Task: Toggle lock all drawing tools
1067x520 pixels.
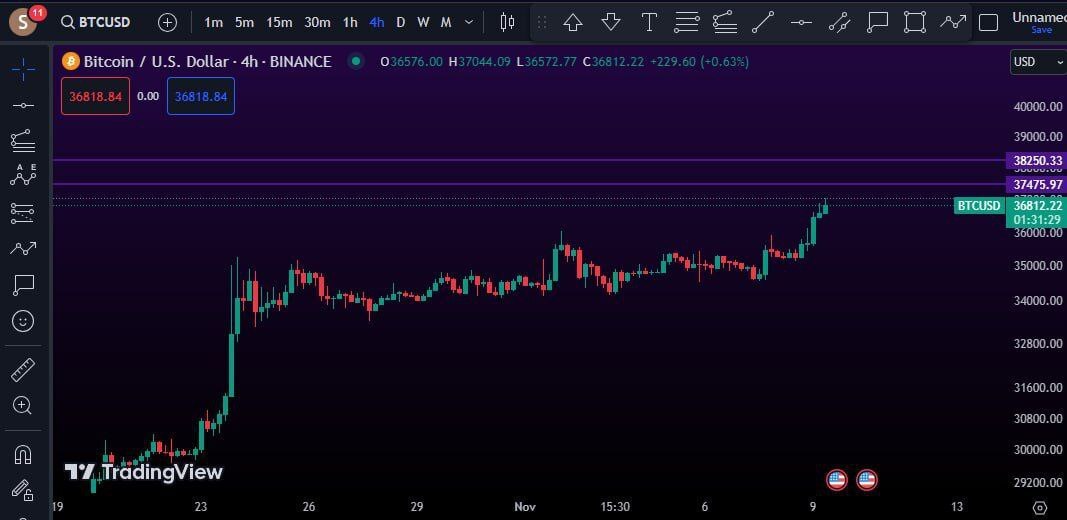Action: coord(23,490)
